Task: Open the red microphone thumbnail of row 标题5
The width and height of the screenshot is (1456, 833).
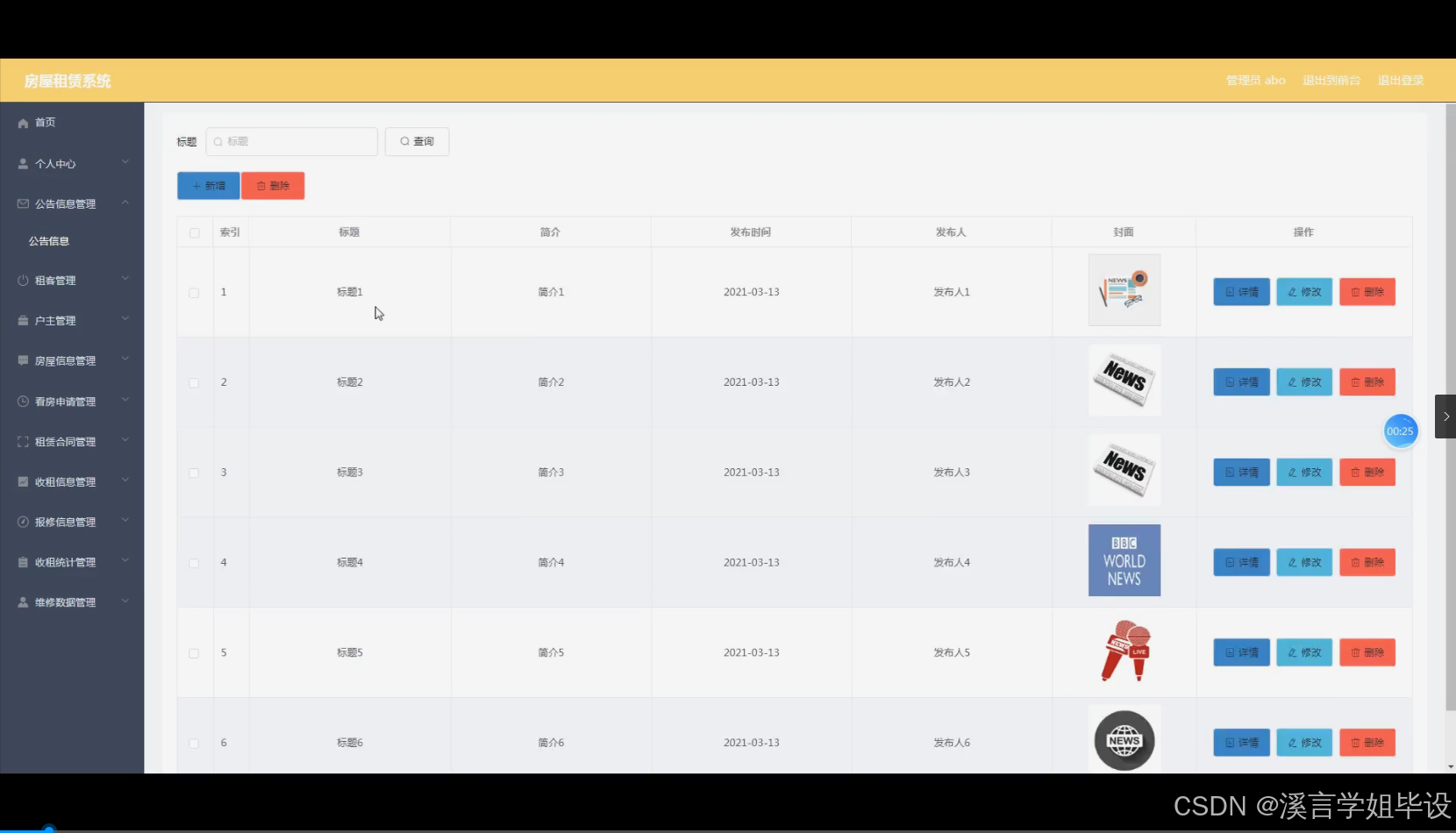Action: (x=1124, y=651)
